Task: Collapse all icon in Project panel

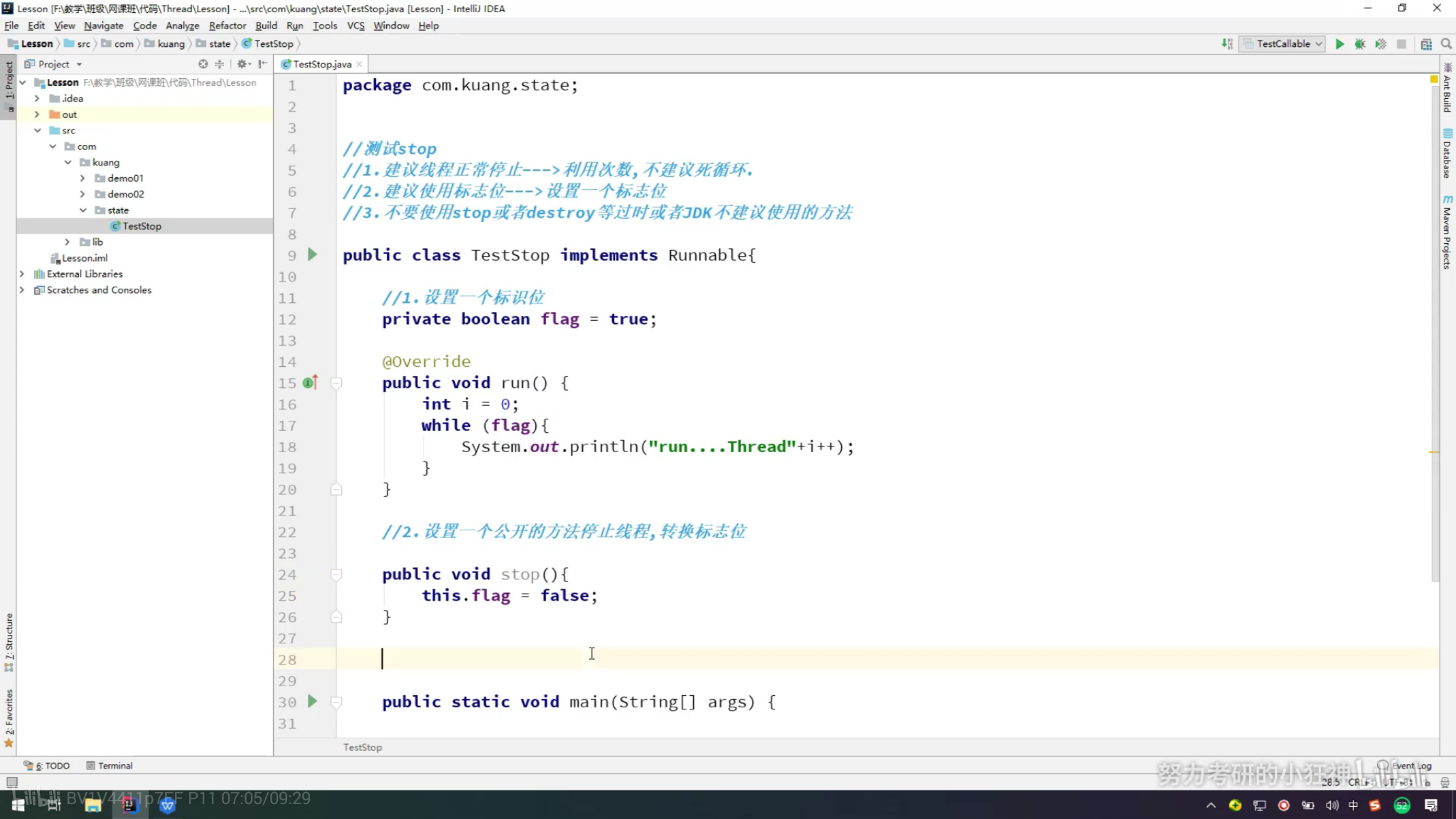Action: point(220,64)
